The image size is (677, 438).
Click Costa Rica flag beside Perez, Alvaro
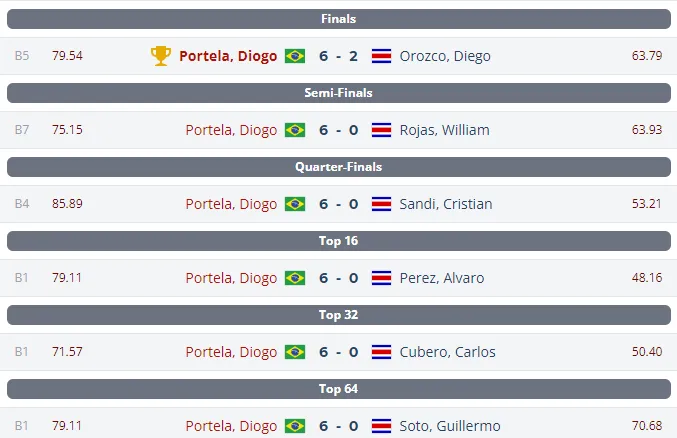(381, 278)
